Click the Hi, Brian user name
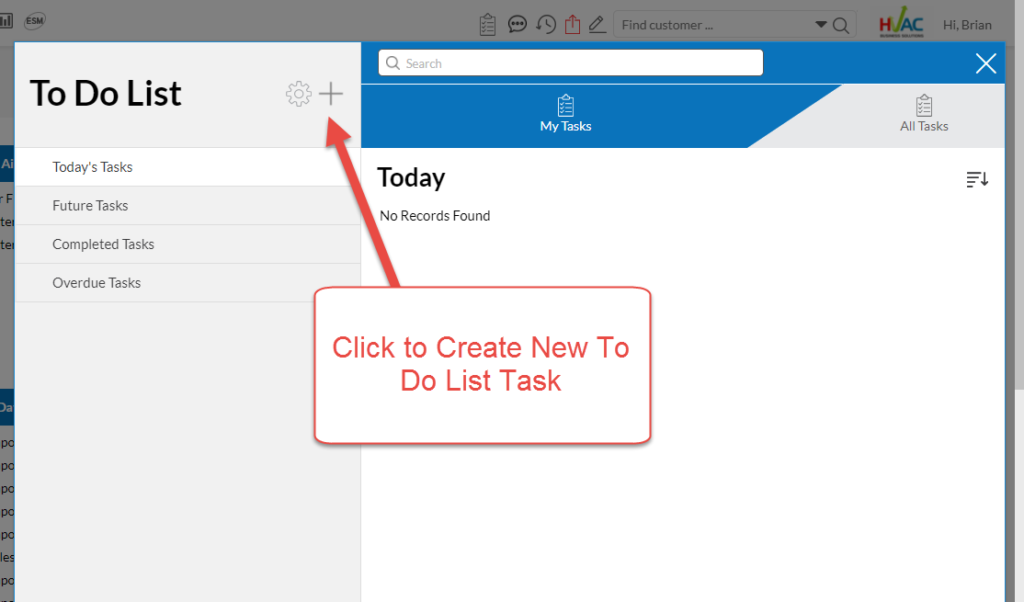The height and width of the screenshot is (602, 1024). [x=966, y=24]
